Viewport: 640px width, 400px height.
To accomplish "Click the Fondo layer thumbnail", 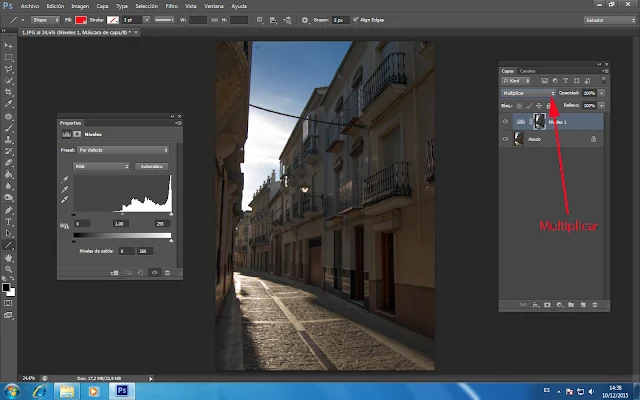I will click(519, 140).
